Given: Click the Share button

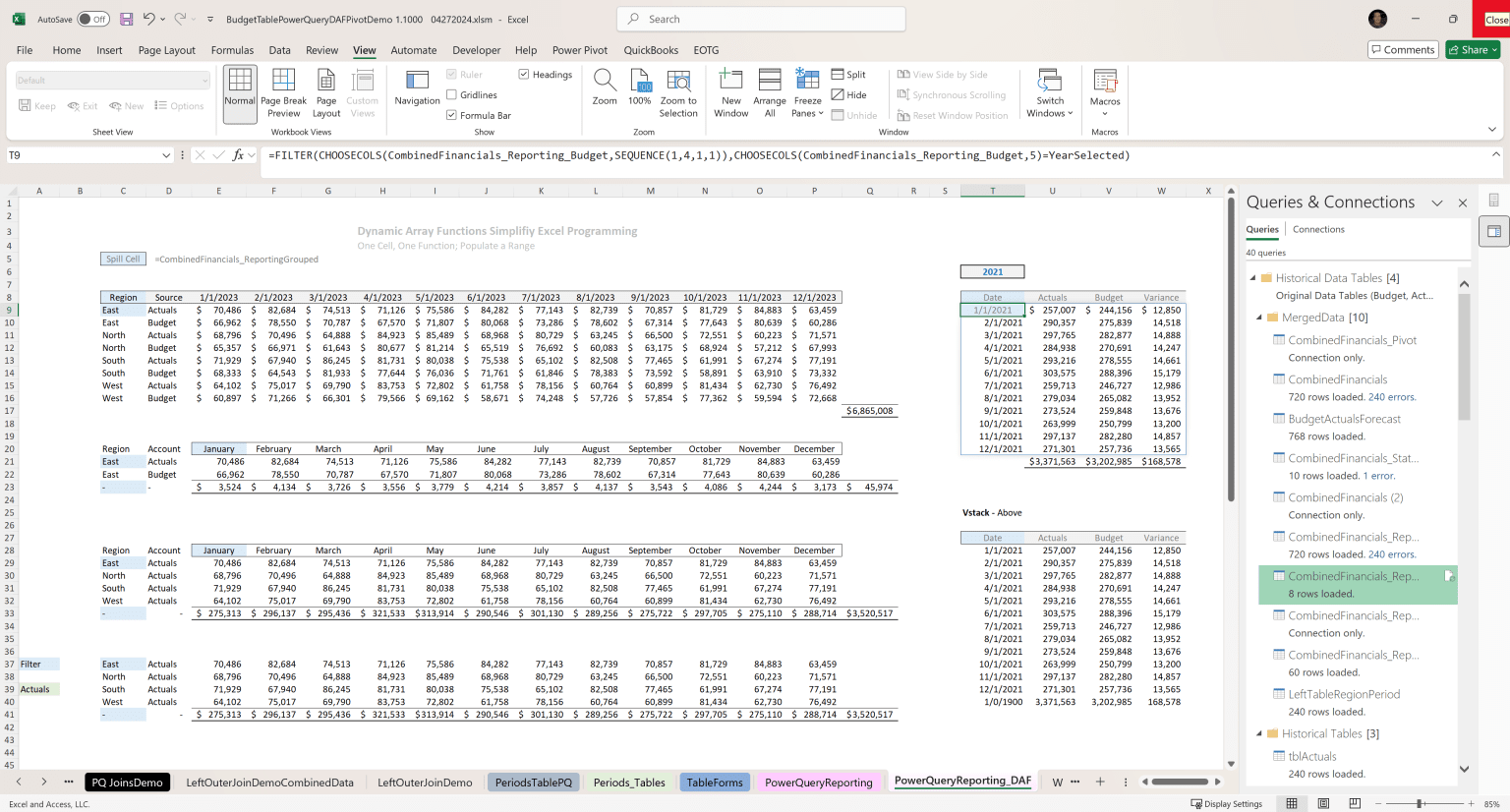Looking at the screenshot, I should coord(1471,49).
